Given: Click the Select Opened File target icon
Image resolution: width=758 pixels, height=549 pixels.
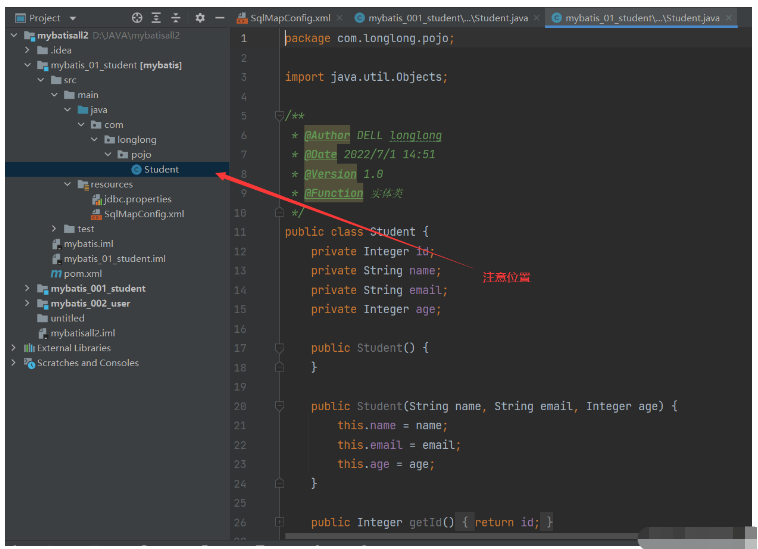Looking at the screenshot, I should point(137,18).
